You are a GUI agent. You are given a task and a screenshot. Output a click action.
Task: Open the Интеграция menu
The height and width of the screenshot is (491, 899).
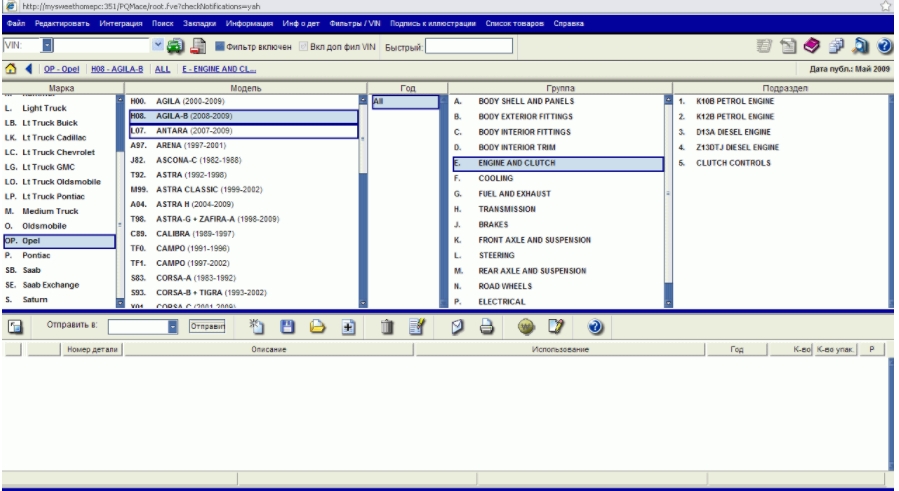pyautogui.click(x=121, y=24)
